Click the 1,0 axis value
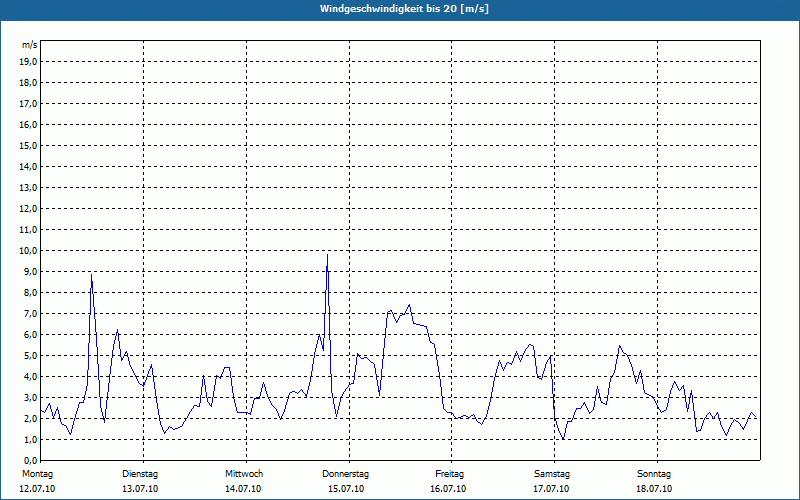 pyautogui.click(x=31, y=440)
